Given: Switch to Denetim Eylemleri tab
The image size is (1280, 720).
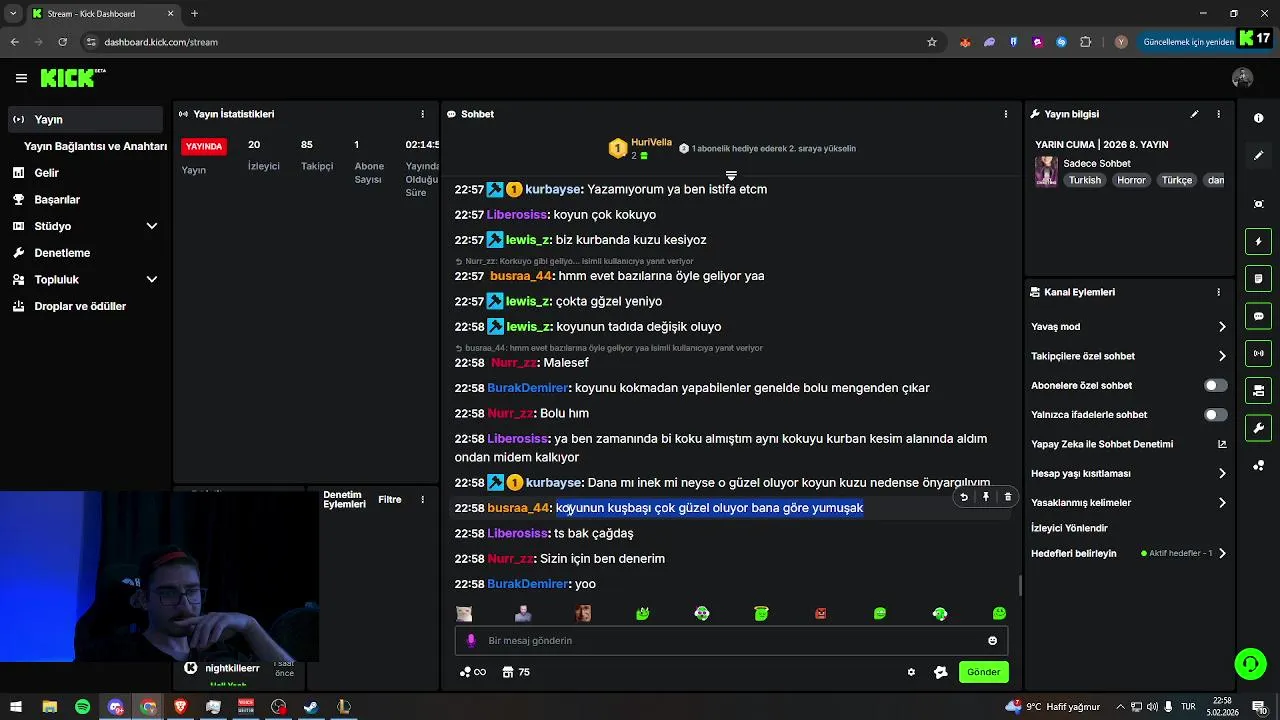Looking at the screenshot, I should [344, 500].
